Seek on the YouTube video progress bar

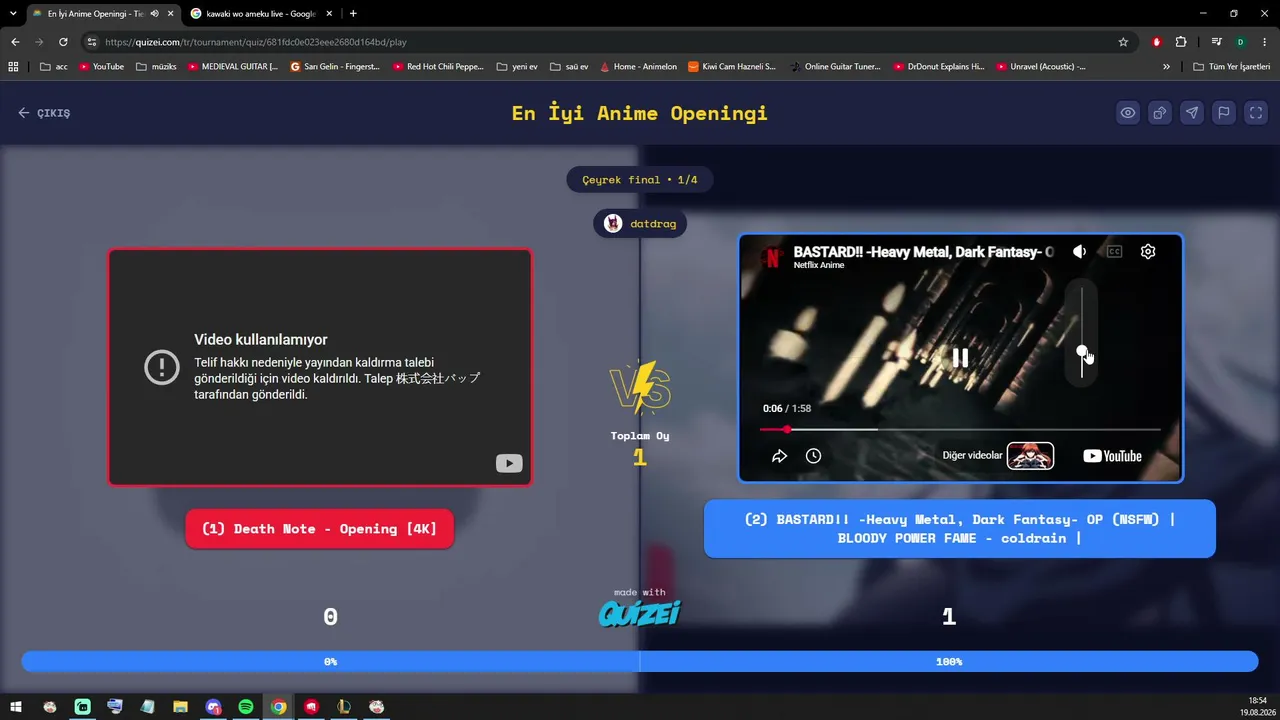[960, 430]
